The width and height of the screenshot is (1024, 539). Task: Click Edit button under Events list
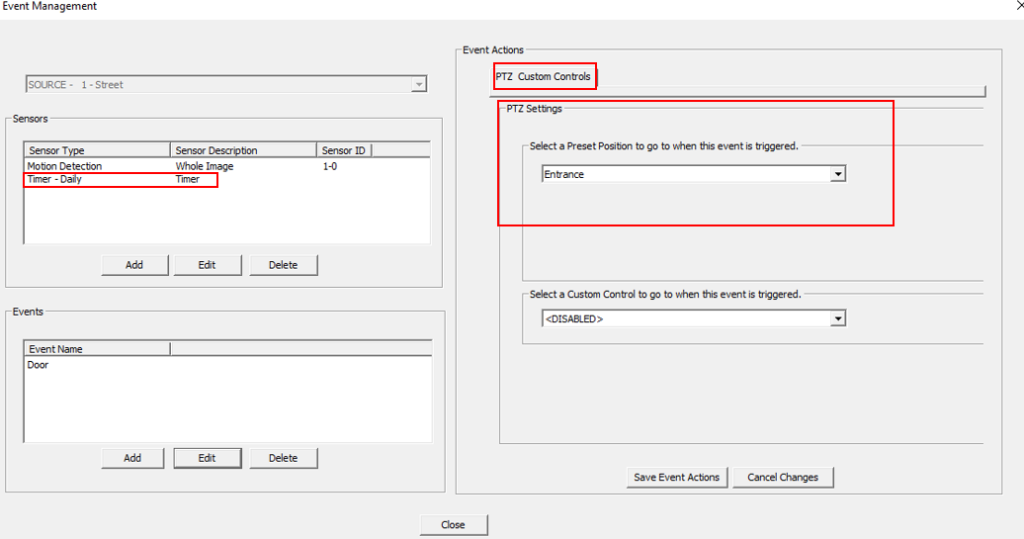tap(207, 458)
